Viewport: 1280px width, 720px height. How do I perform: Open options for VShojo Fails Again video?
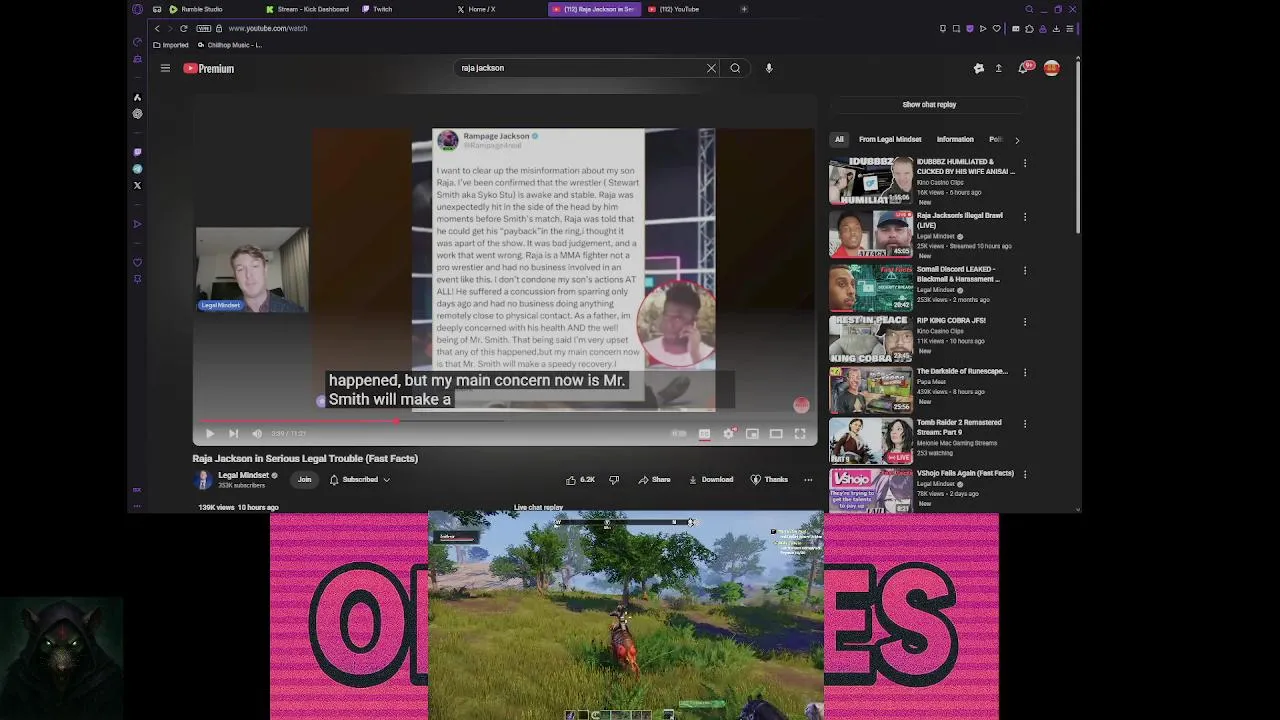tap(1024, 474)
